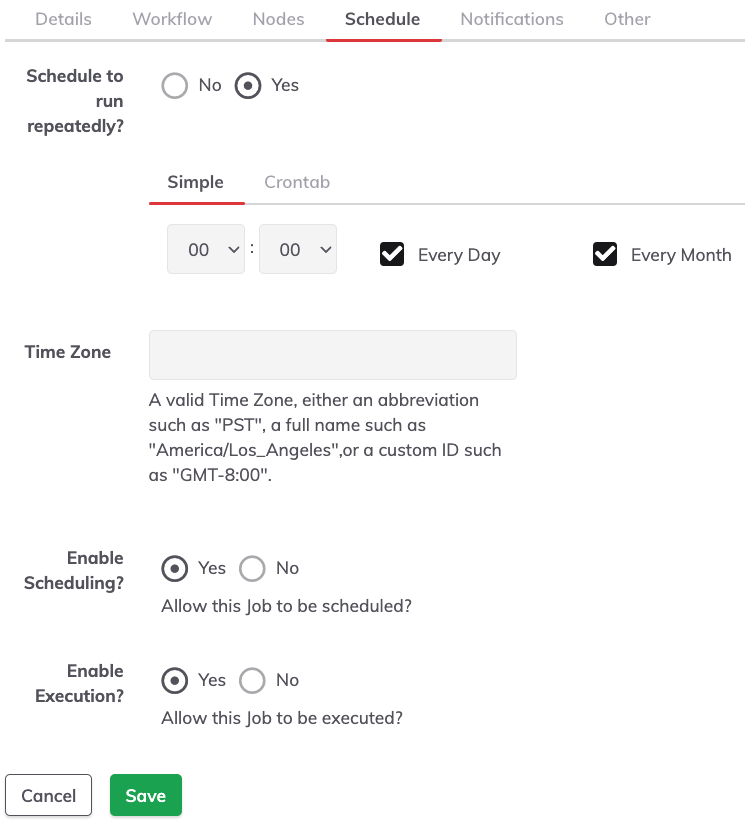Open the Other tab

(x=627, y=20)
